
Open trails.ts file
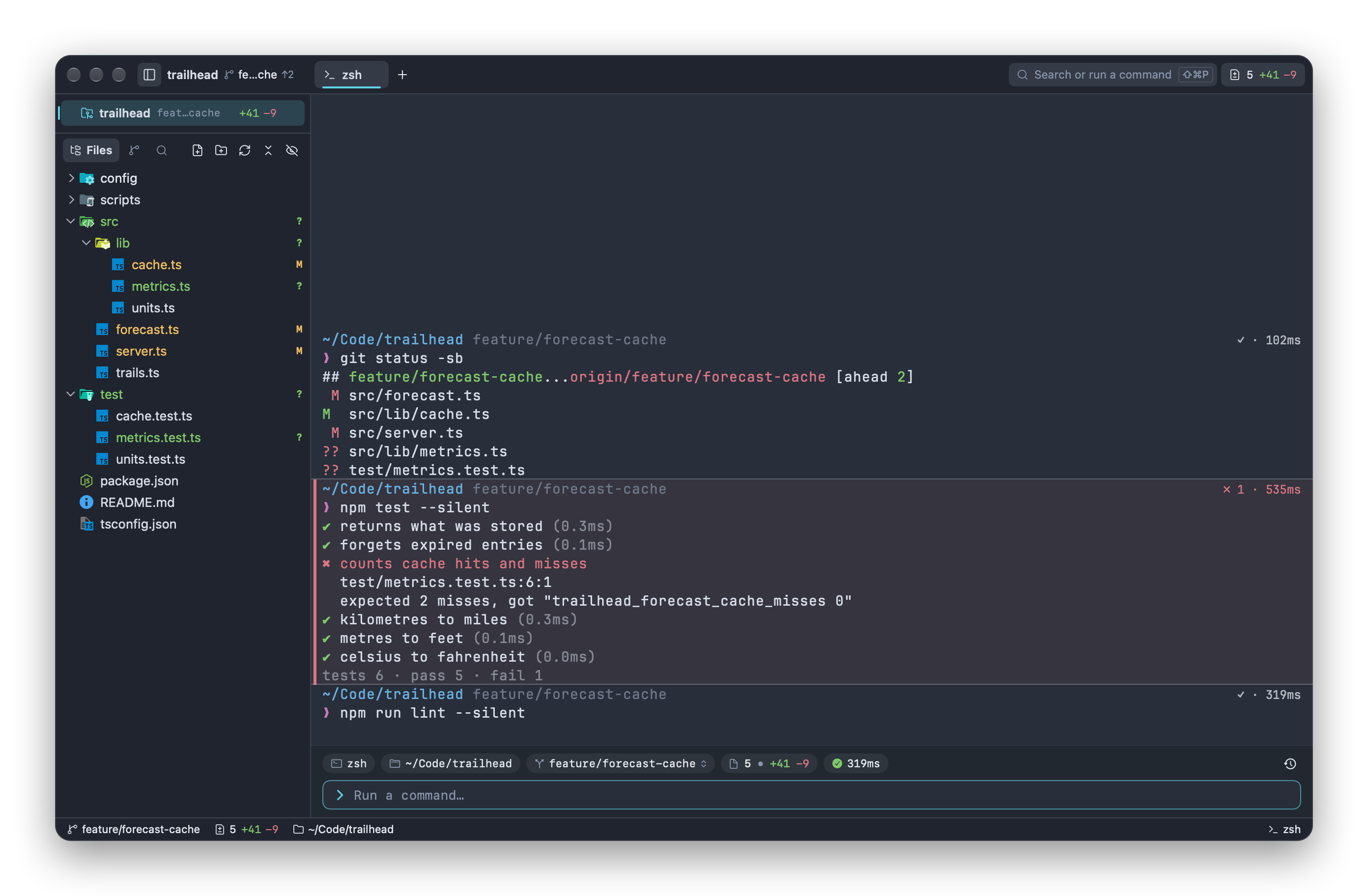point(138,373)
